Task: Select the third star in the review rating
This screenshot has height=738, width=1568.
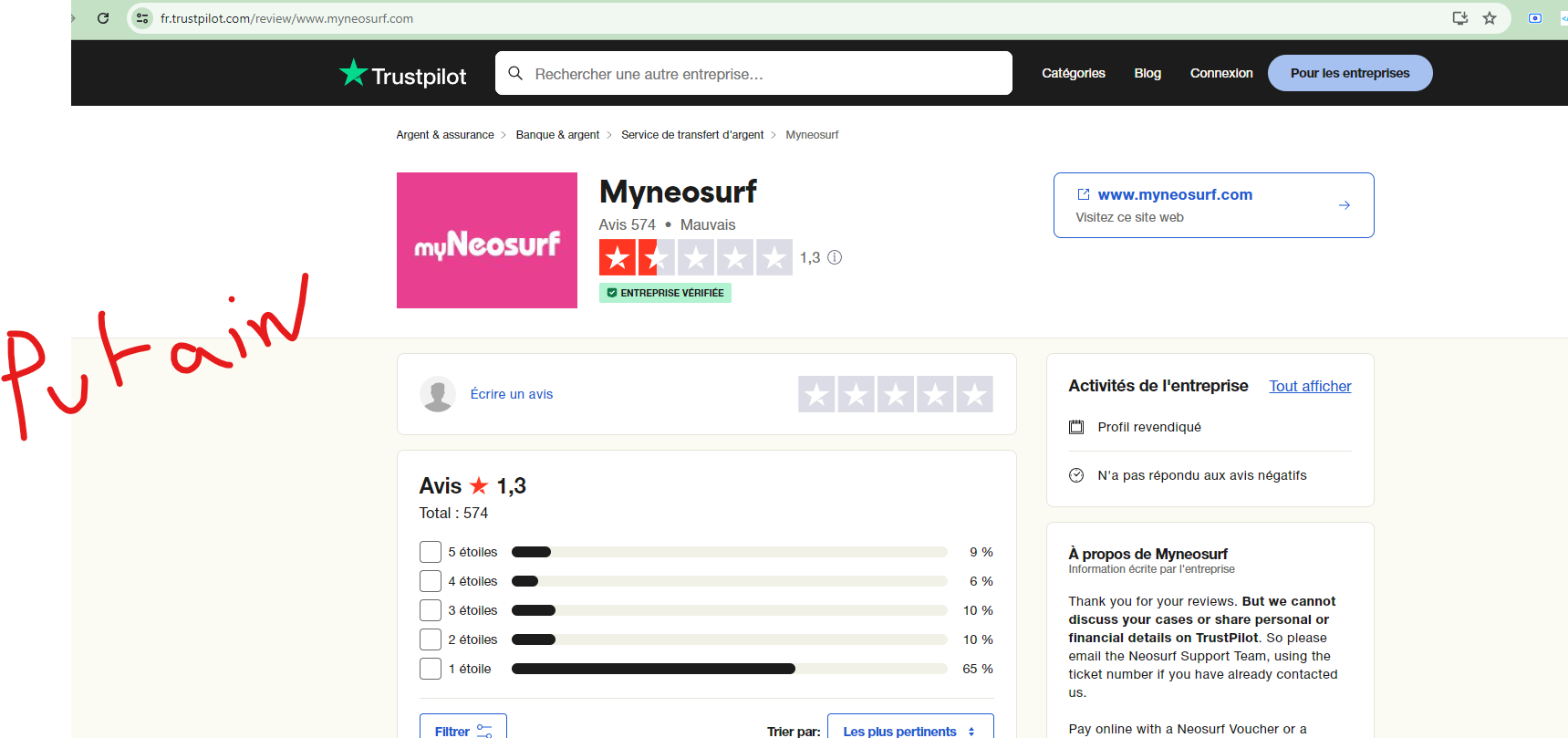Action: point(896,394)
